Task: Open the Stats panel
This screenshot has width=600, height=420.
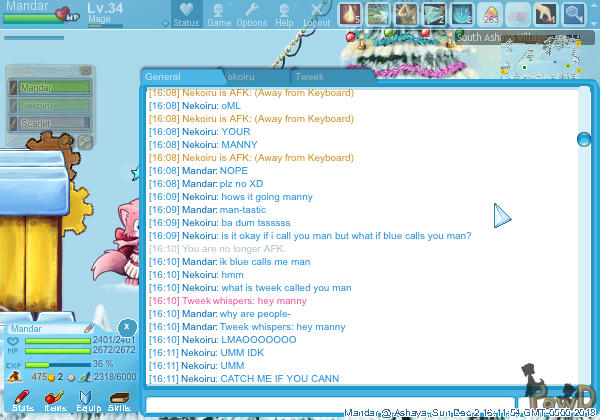Action: pyautogui.click(x=22, y=401)
